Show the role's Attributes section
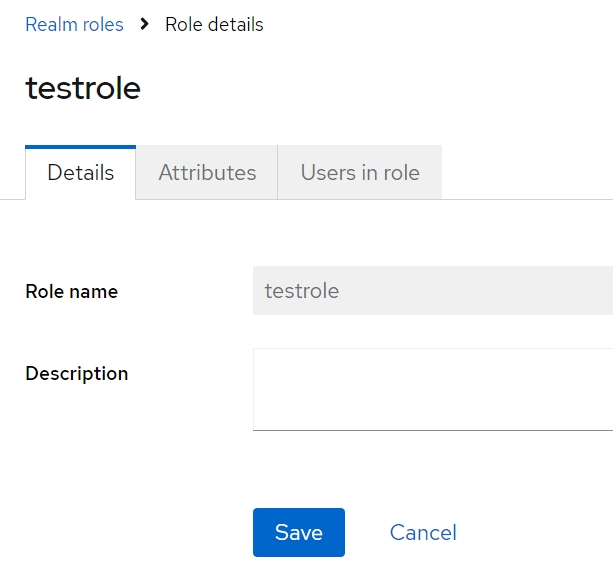 [207, 173]
